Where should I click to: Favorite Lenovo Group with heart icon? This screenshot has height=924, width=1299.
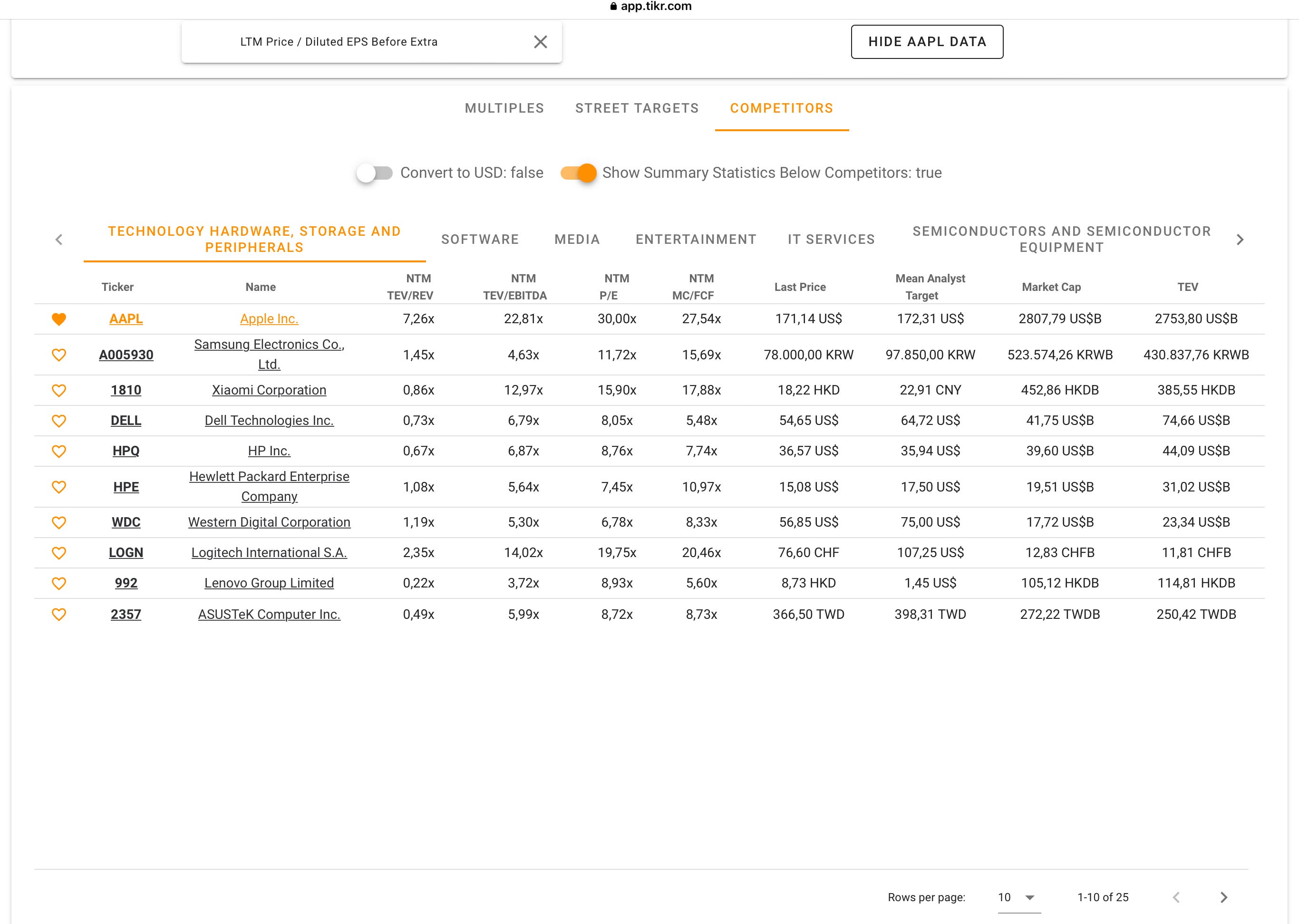[x=58, y=583]
